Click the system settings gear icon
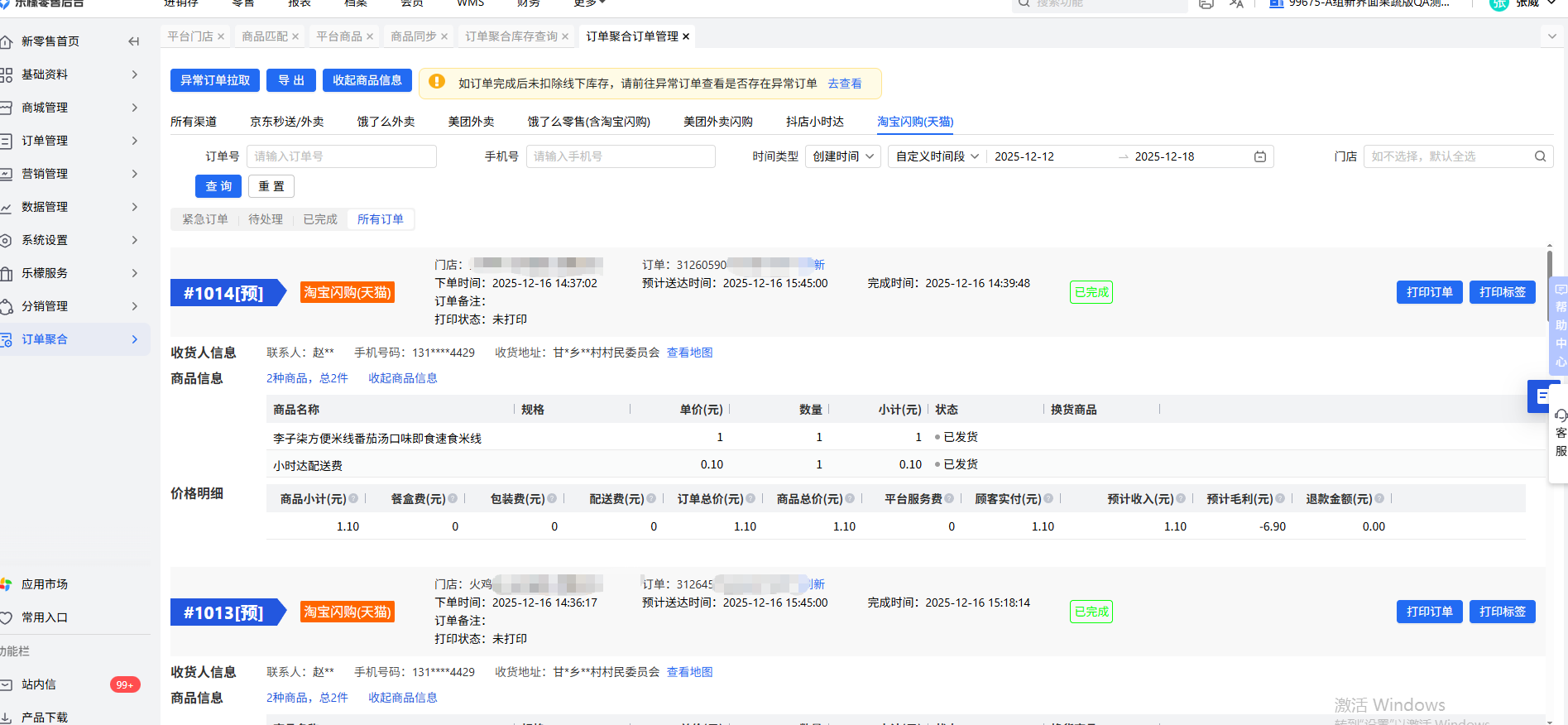The image size is (1568, 725). (x=7, y=240)
